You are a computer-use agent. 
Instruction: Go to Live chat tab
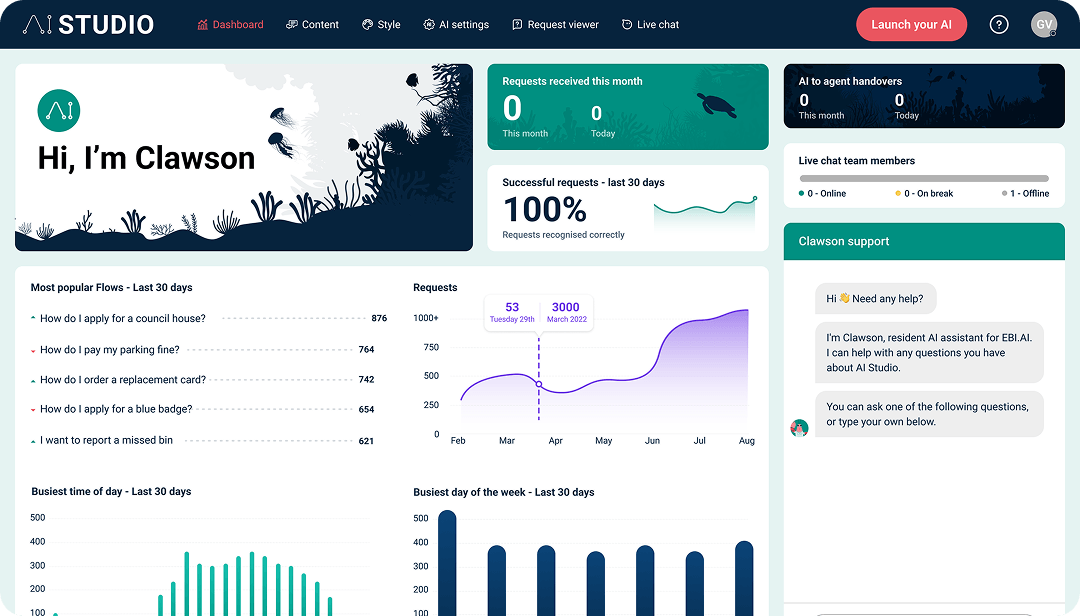coord(650,25)
